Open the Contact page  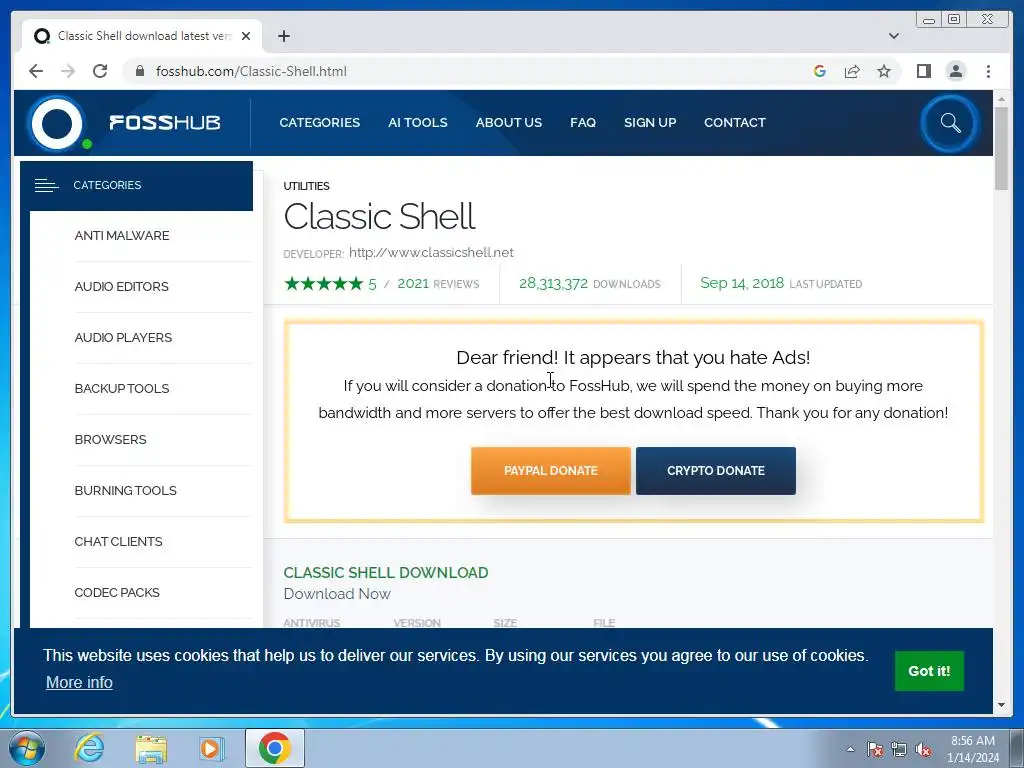735,123
